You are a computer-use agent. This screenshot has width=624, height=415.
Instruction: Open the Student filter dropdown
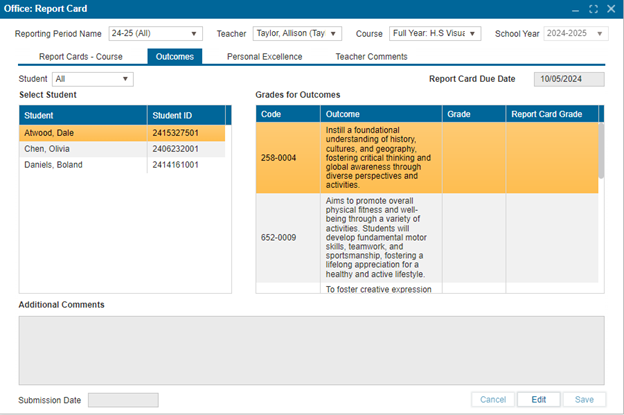pyautogui.click(x=92, y=78)
